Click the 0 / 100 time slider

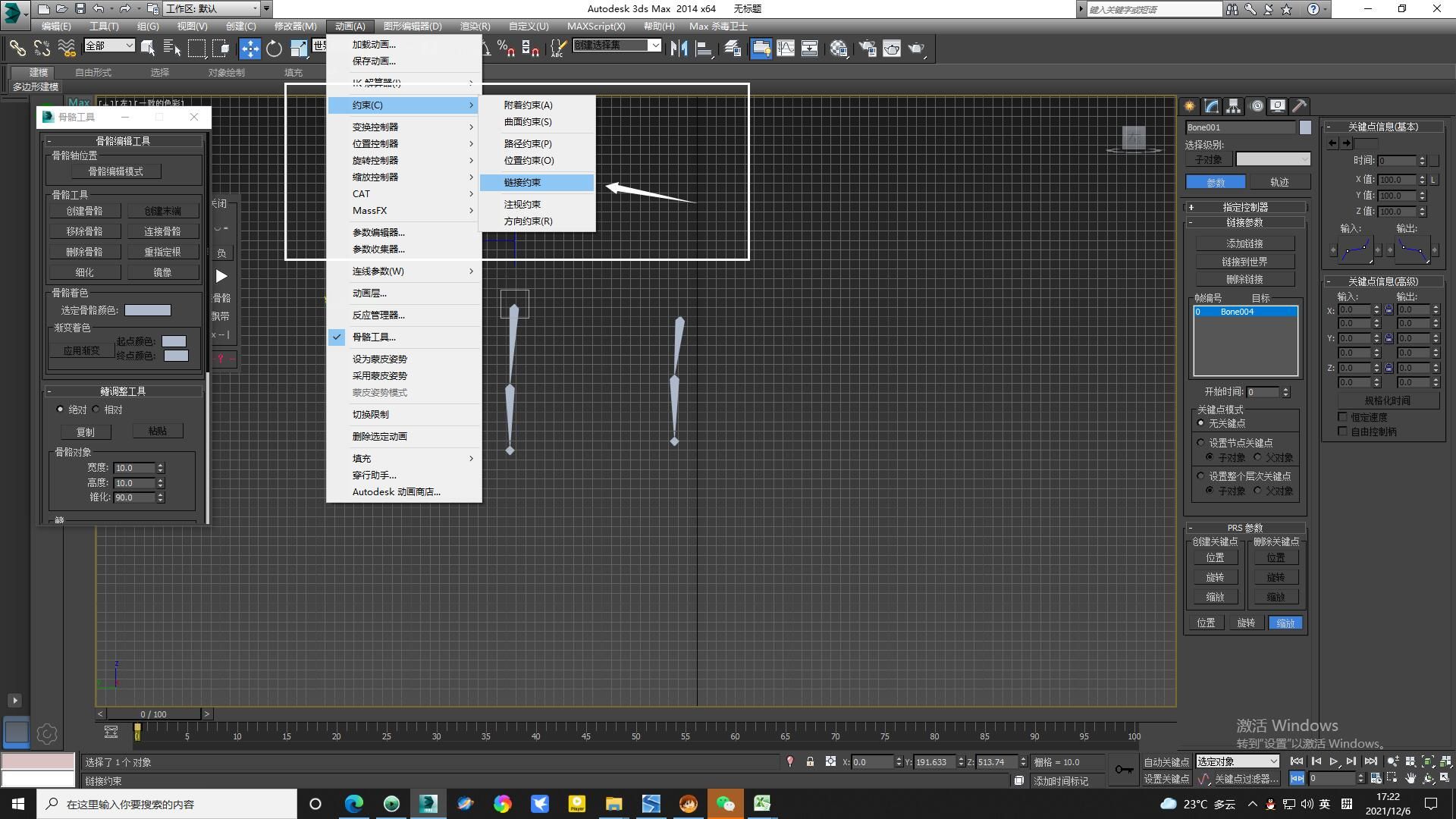point(154,714)
